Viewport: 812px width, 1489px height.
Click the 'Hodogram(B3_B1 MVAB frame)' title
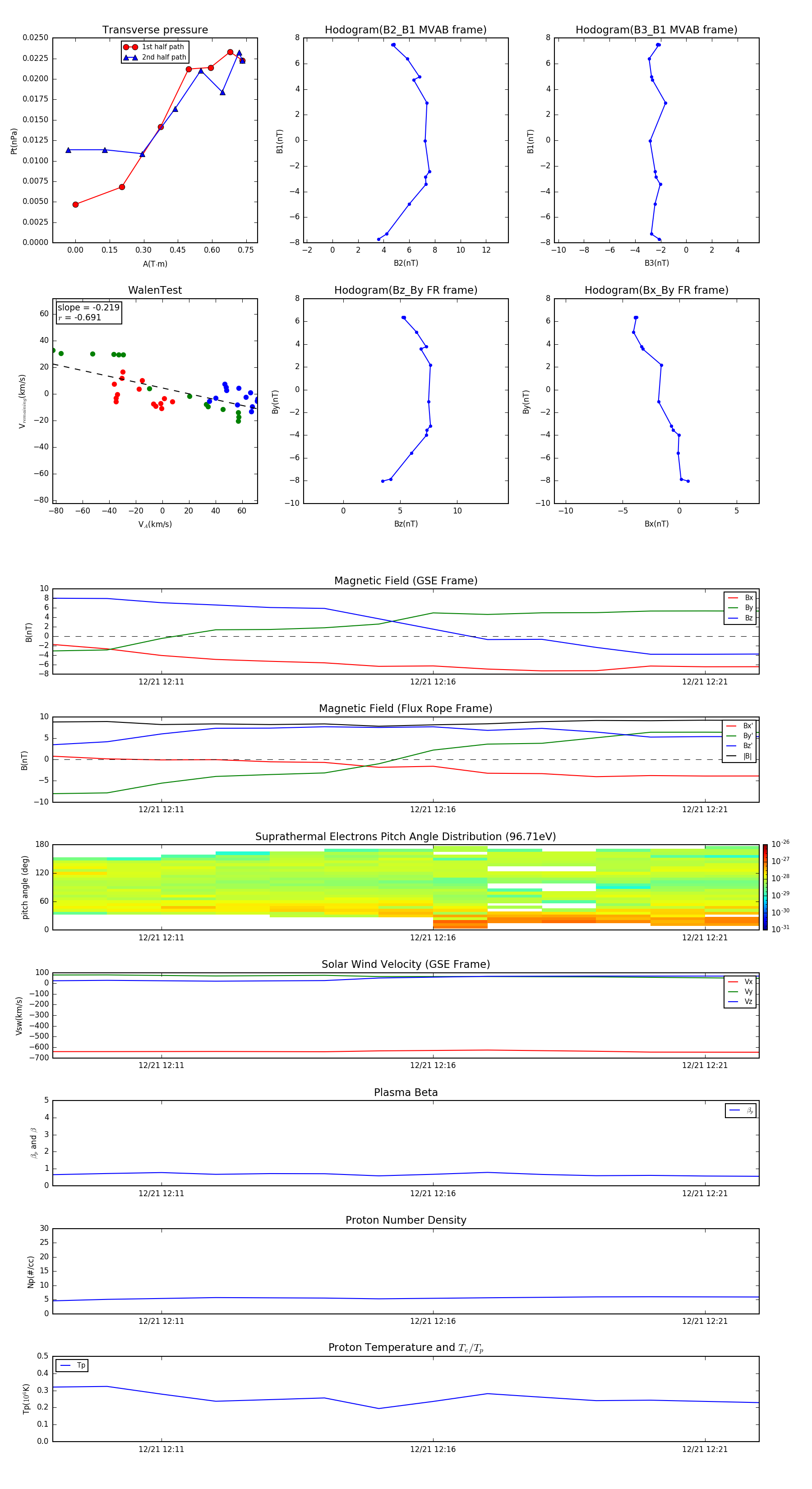pos(656,30)
